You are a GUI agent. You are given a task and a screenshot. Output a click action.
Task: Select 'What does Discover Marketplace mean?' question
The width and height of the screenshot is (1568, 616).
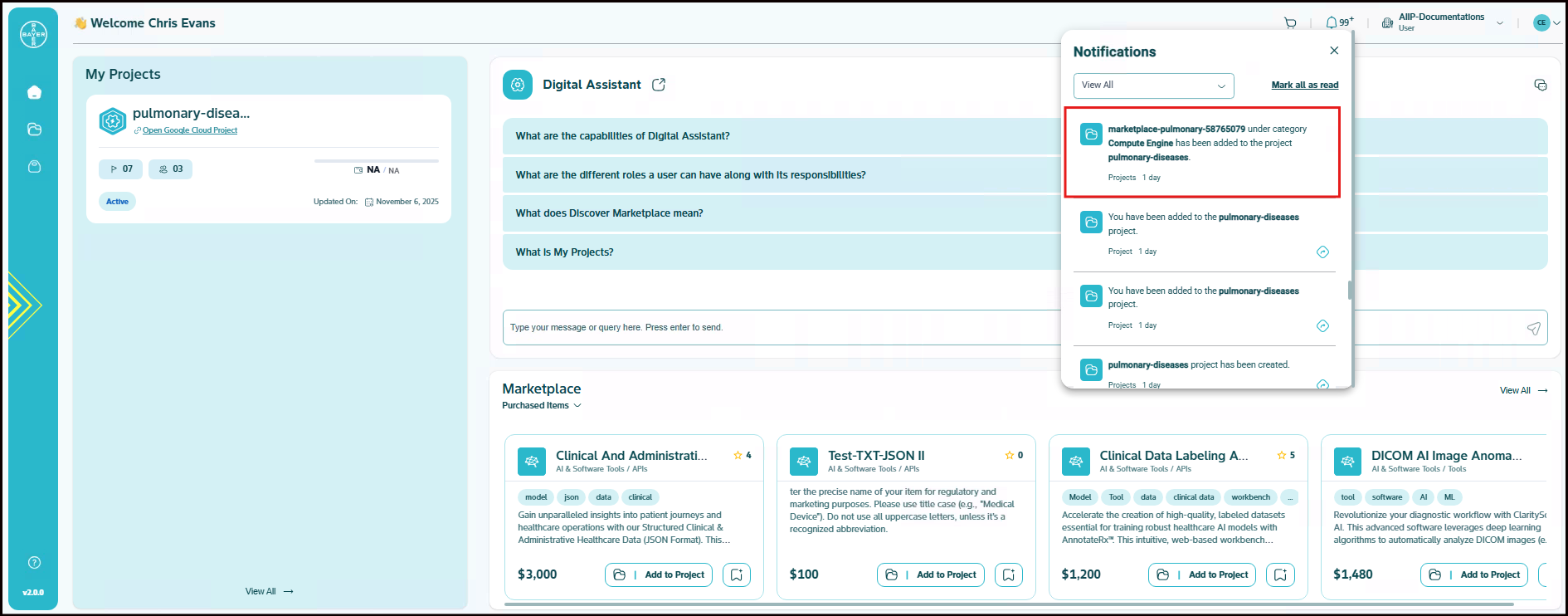coord(609,213)
